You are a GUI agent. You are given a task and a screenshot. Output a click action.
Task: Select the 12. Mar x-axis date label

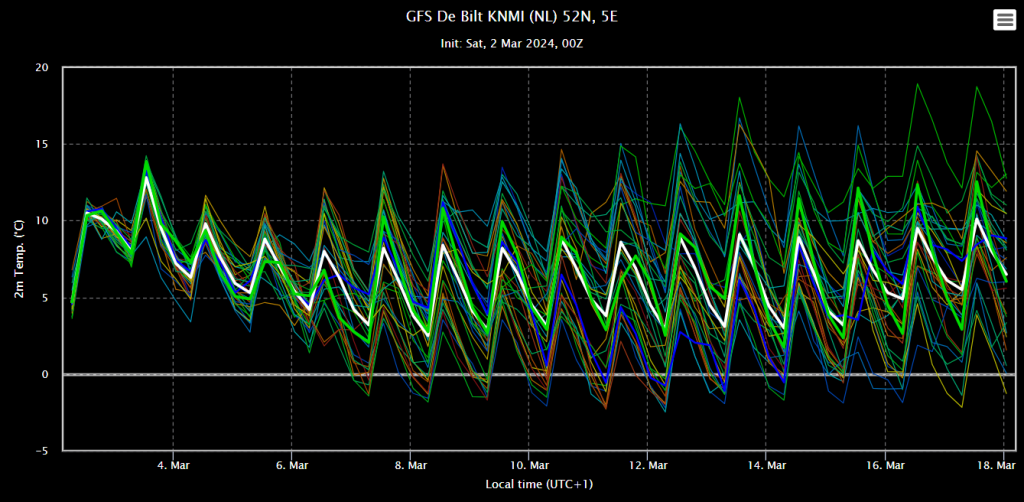point(647,465)
